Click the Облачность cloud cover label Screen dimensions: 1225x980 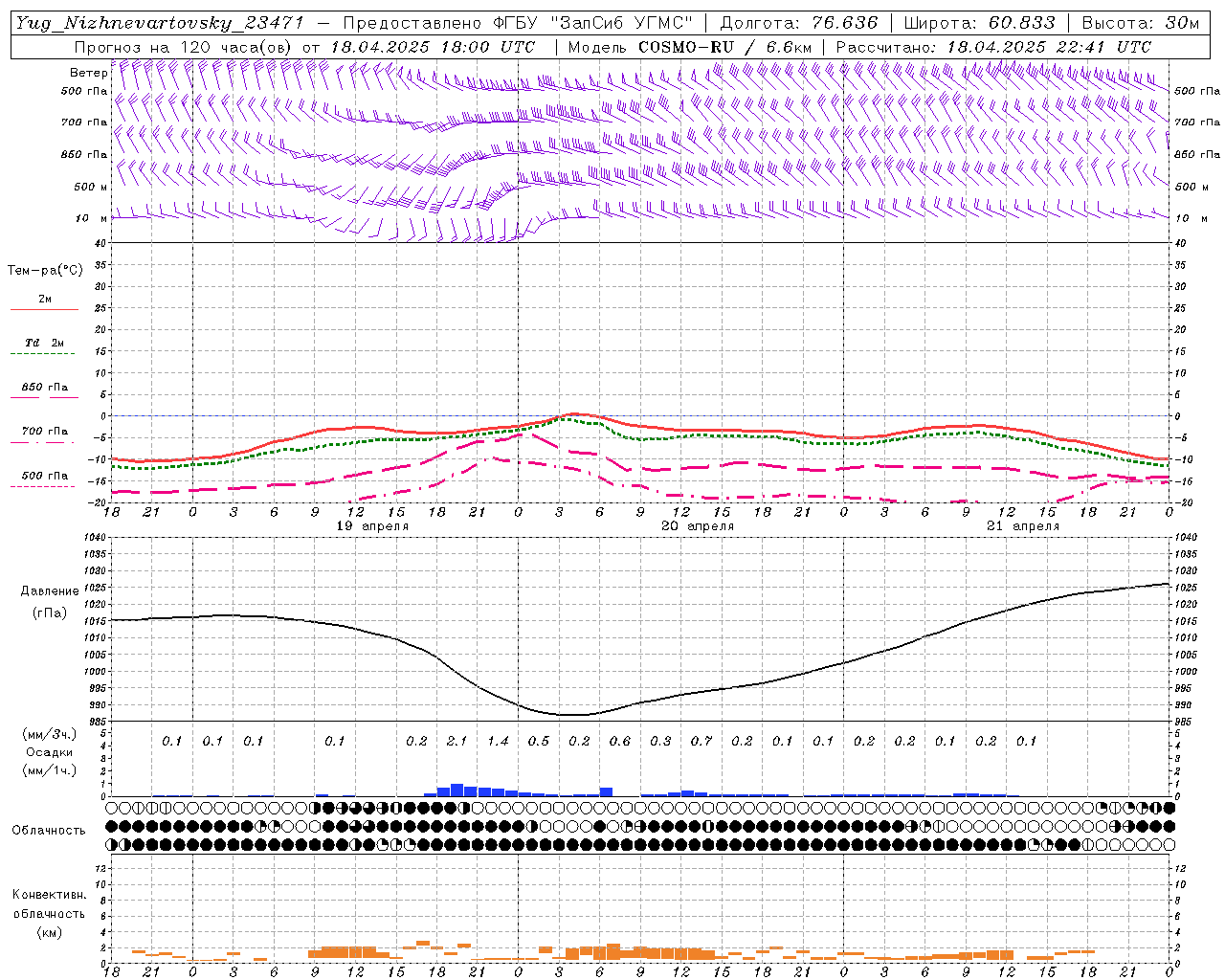[49, 831]
